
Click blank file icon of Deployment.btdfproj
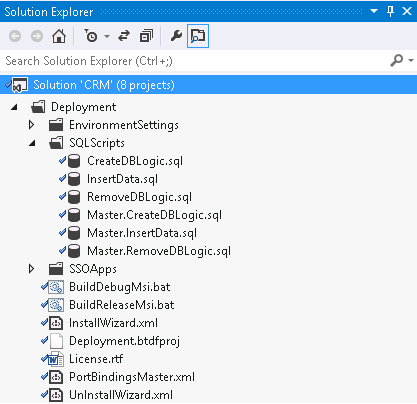[56, 341]
